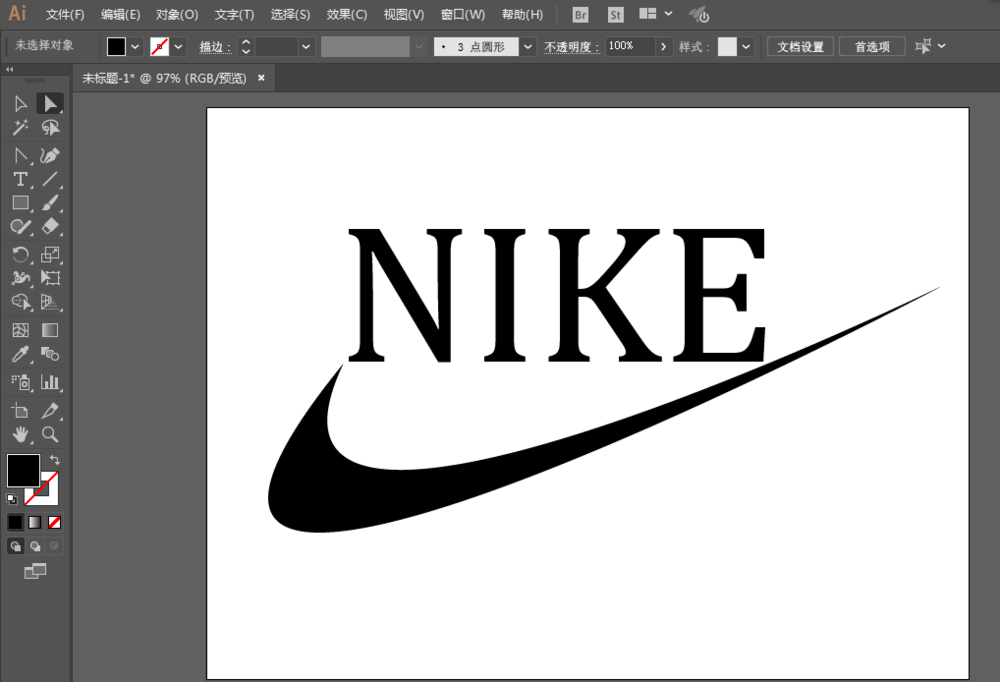
Task: Collapse the tools panel double arrow
Action: click(10, 69)
